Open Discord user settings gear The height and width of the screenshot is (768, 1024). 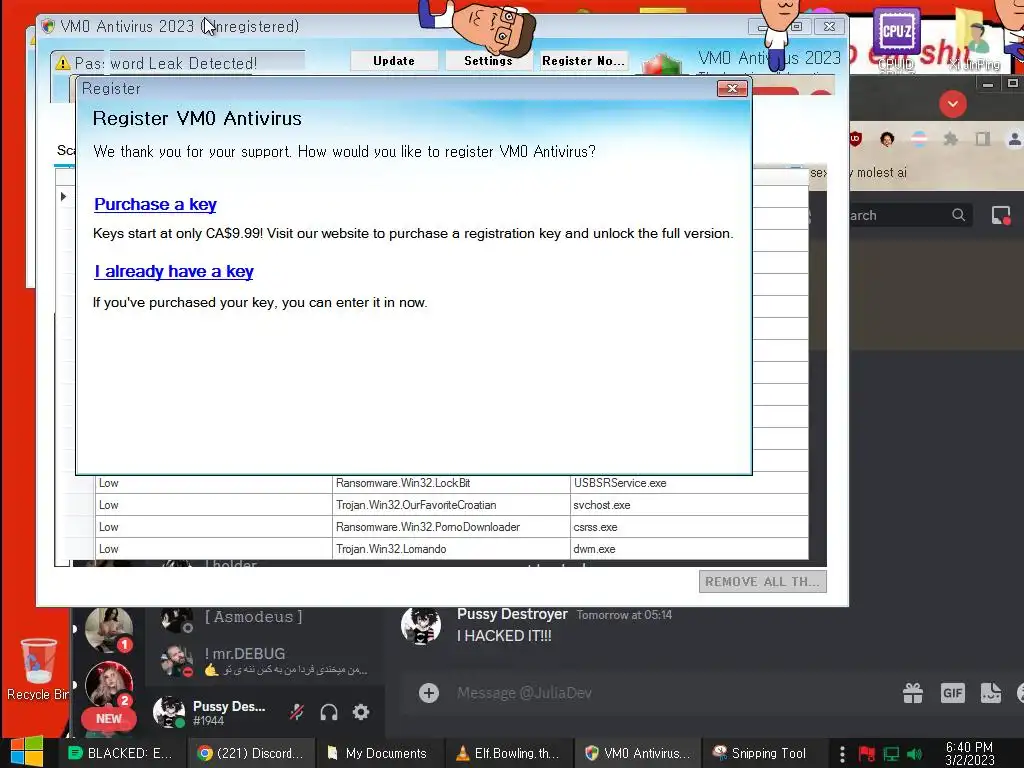[x=360, y=712]
